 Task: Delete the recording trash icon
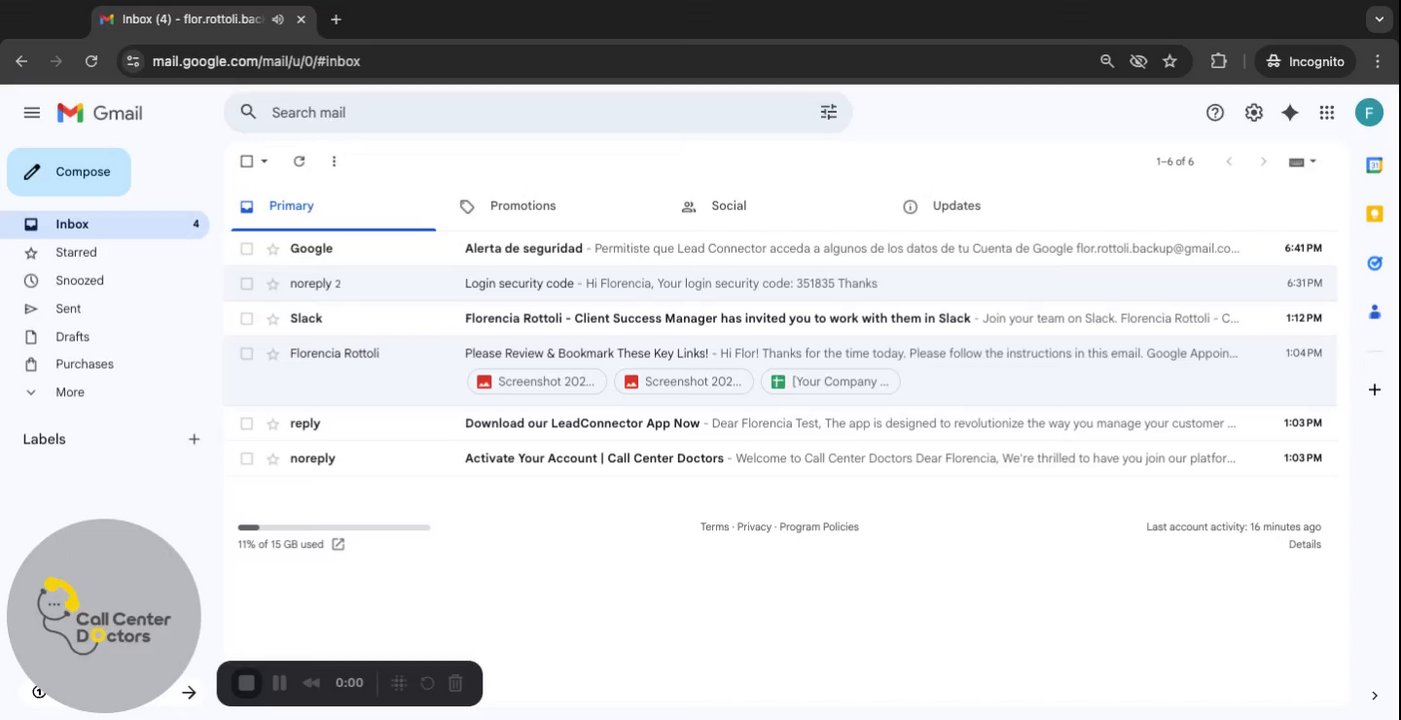pyautogui.click(x=455, y=683)
